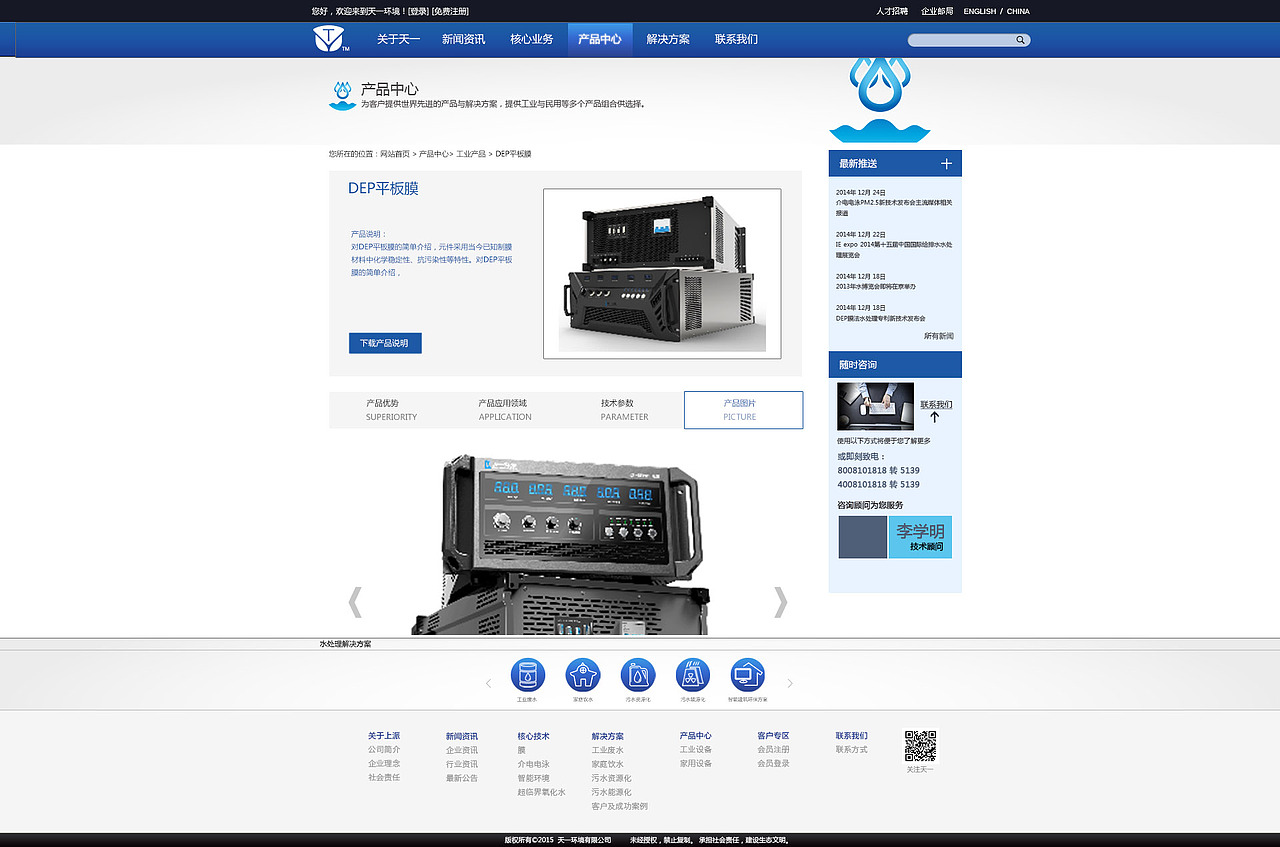Open 介电电泳 in the footer
Screen dimensions: 1280x847
point(534,764)
